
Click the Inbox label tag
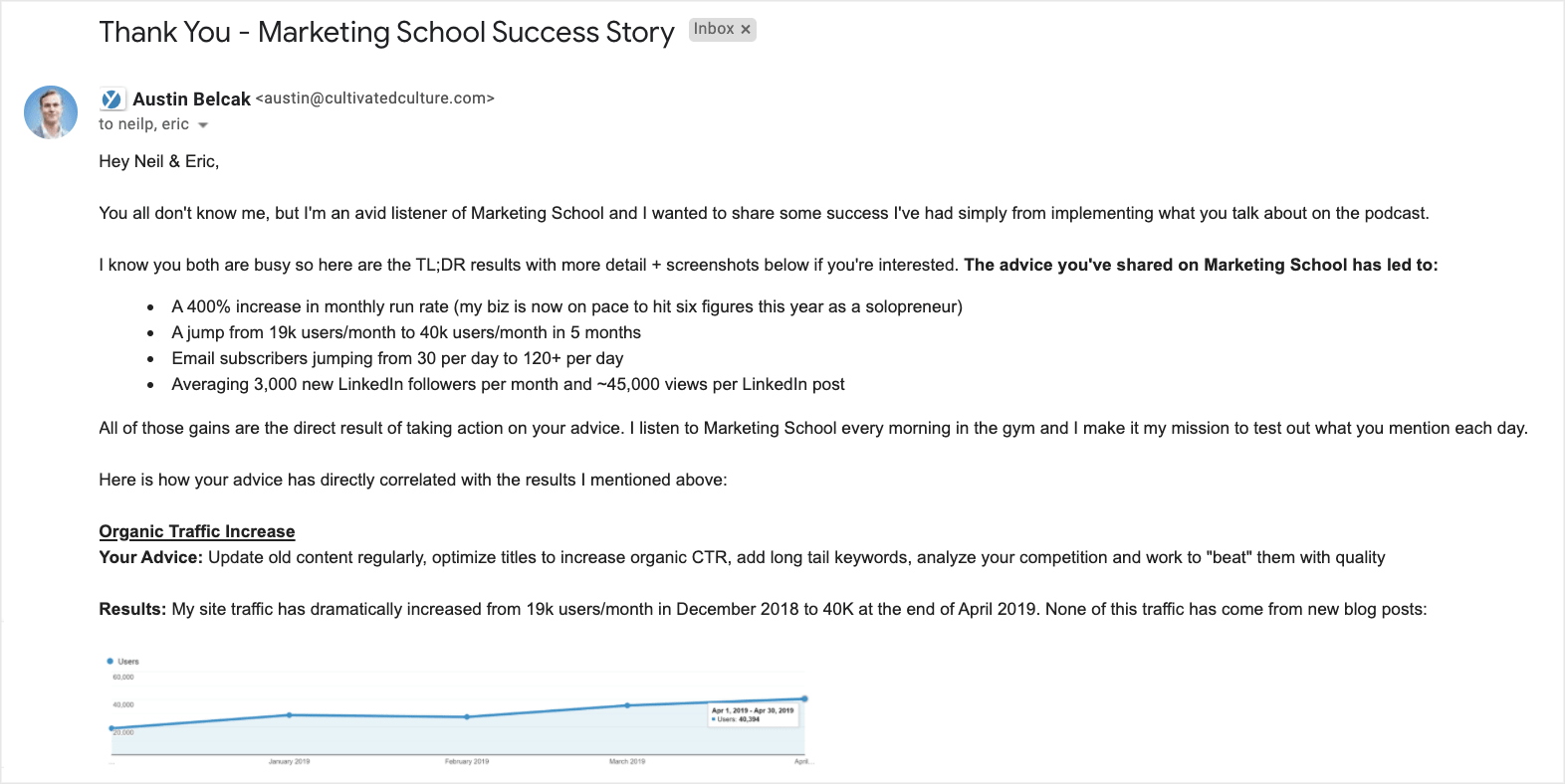click(714, 29)
